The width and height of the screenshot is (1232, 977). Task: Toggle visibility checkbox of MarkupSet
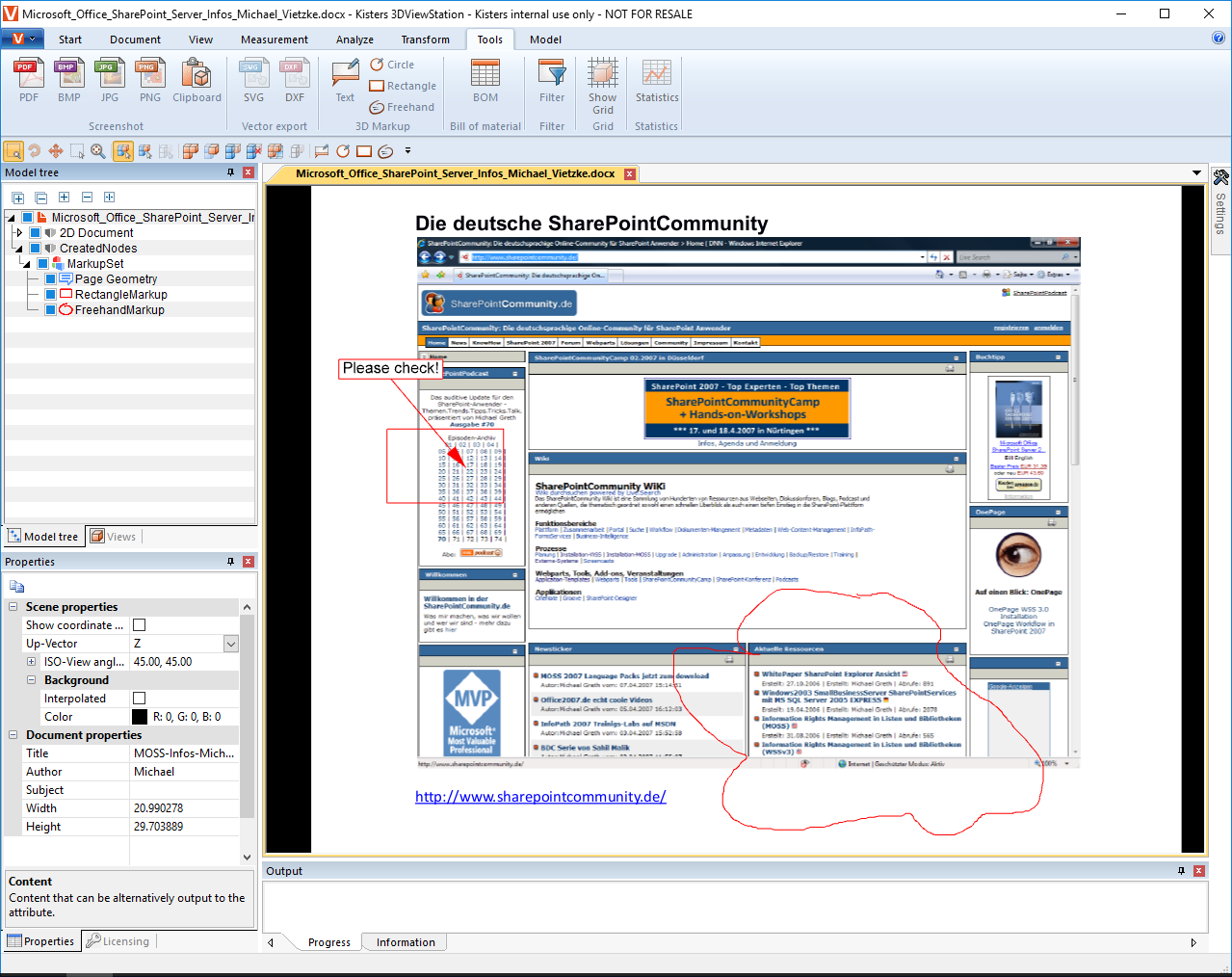pyautogui.click(x=42, y=264)
